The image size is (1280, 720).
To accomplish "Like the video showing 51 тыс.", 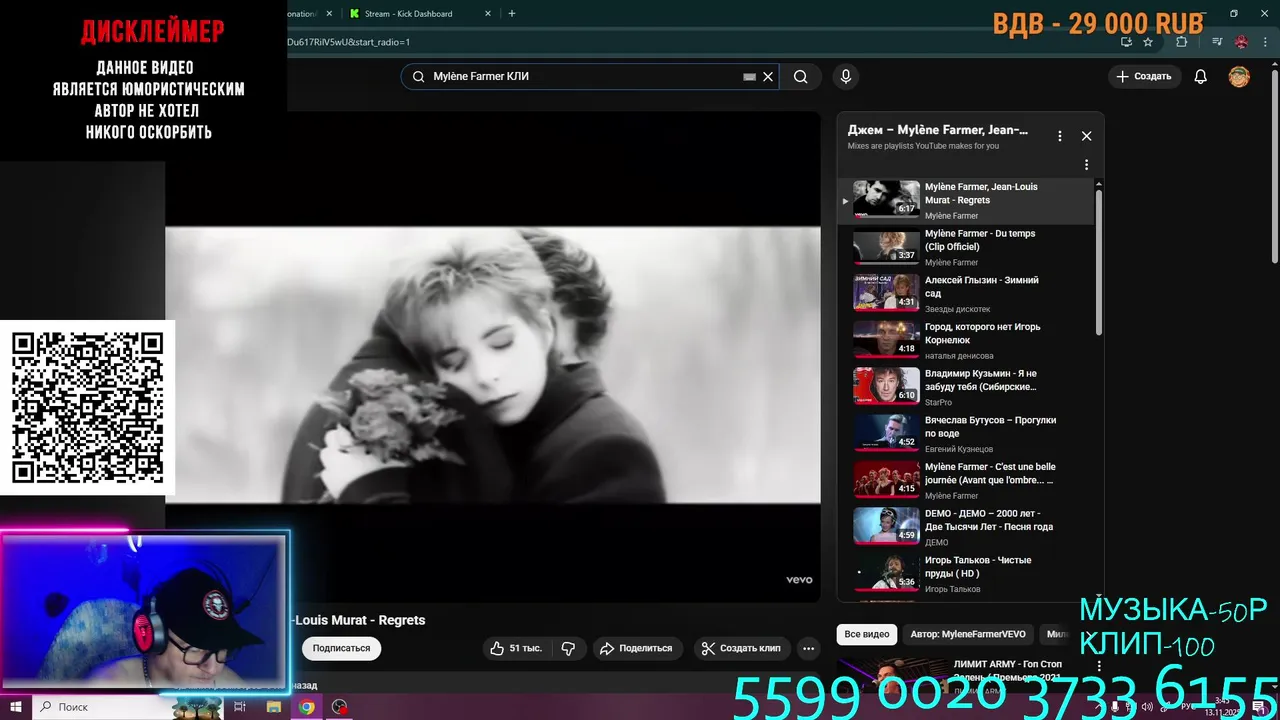I will coord(516,648).
